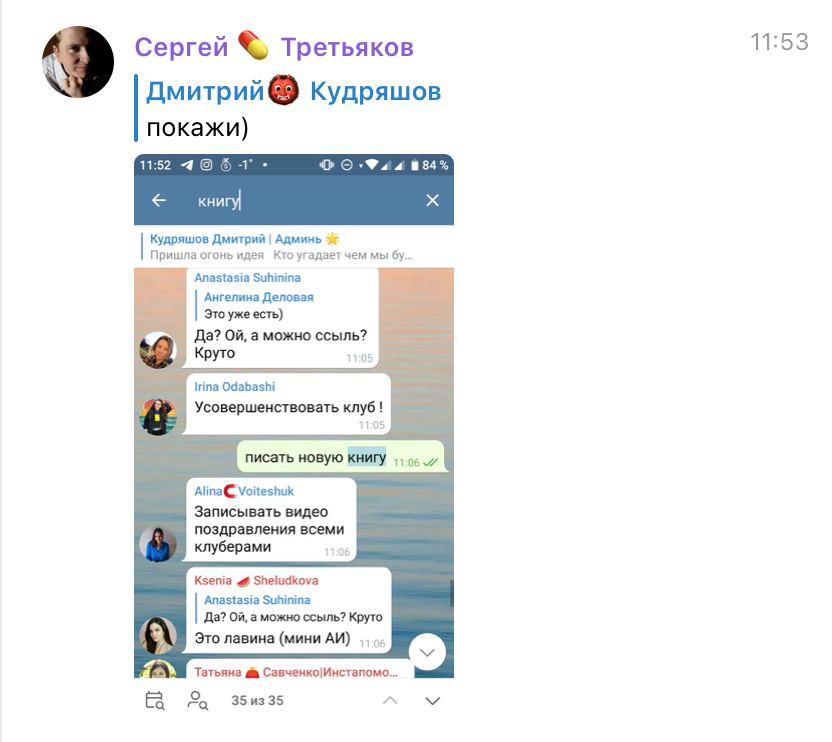Jump to quoted reply from Дмитрий Кудряшов
Viewport: 832px width, 742px height.
(x=288, y=109)
